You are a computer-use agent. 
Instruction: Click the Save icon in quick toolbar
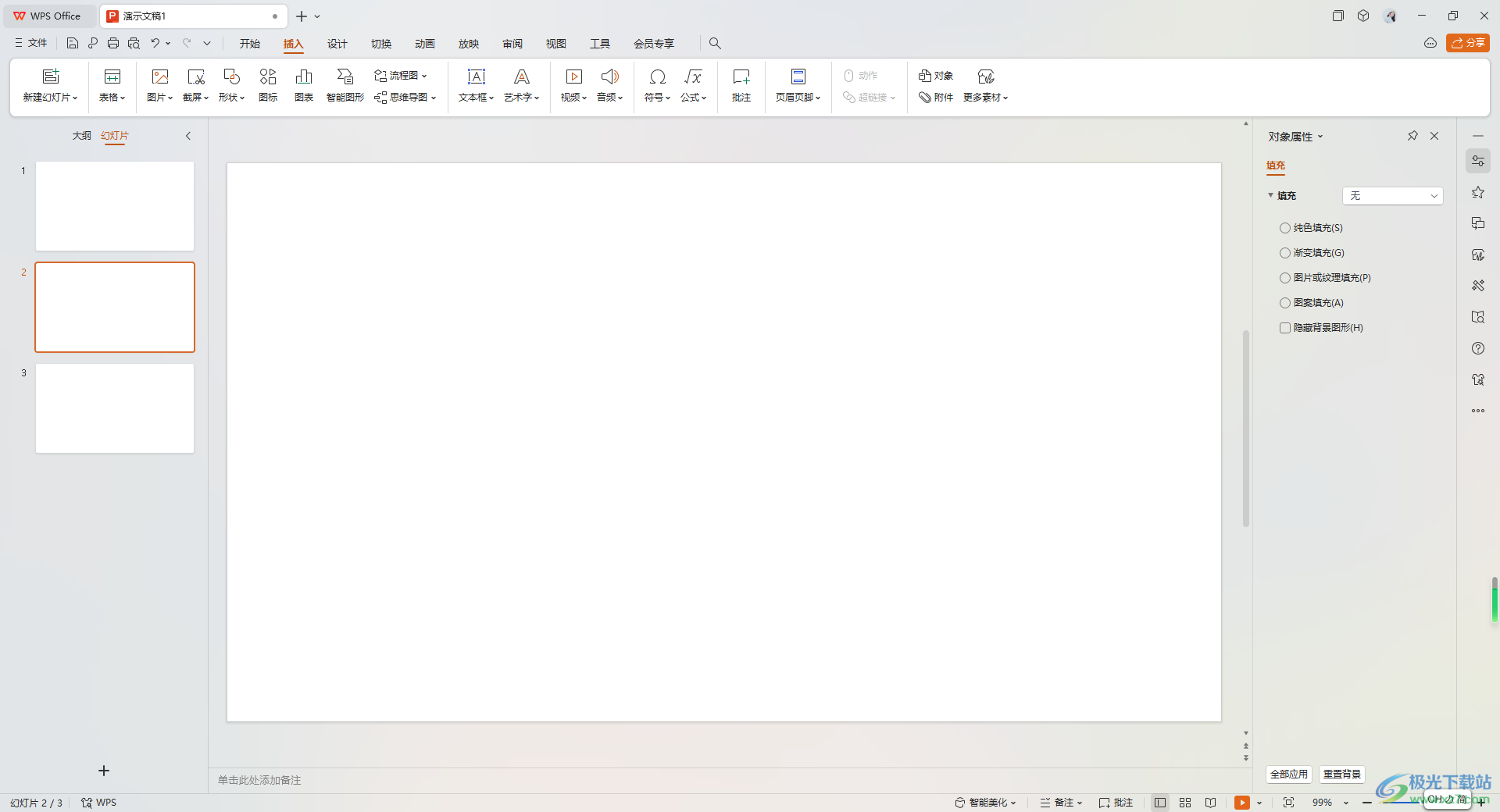click(x=73, y=44)
